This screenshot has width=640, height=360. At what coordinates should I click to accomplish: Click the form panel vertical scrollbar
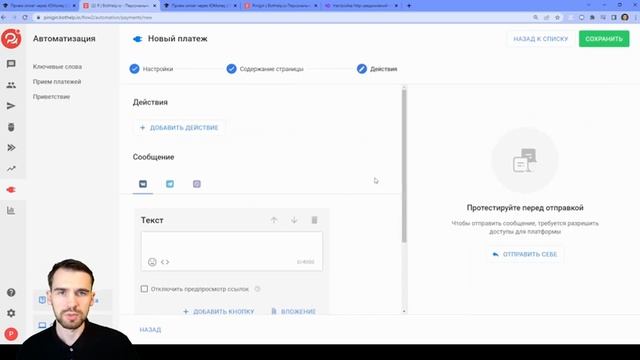[404, 165]
